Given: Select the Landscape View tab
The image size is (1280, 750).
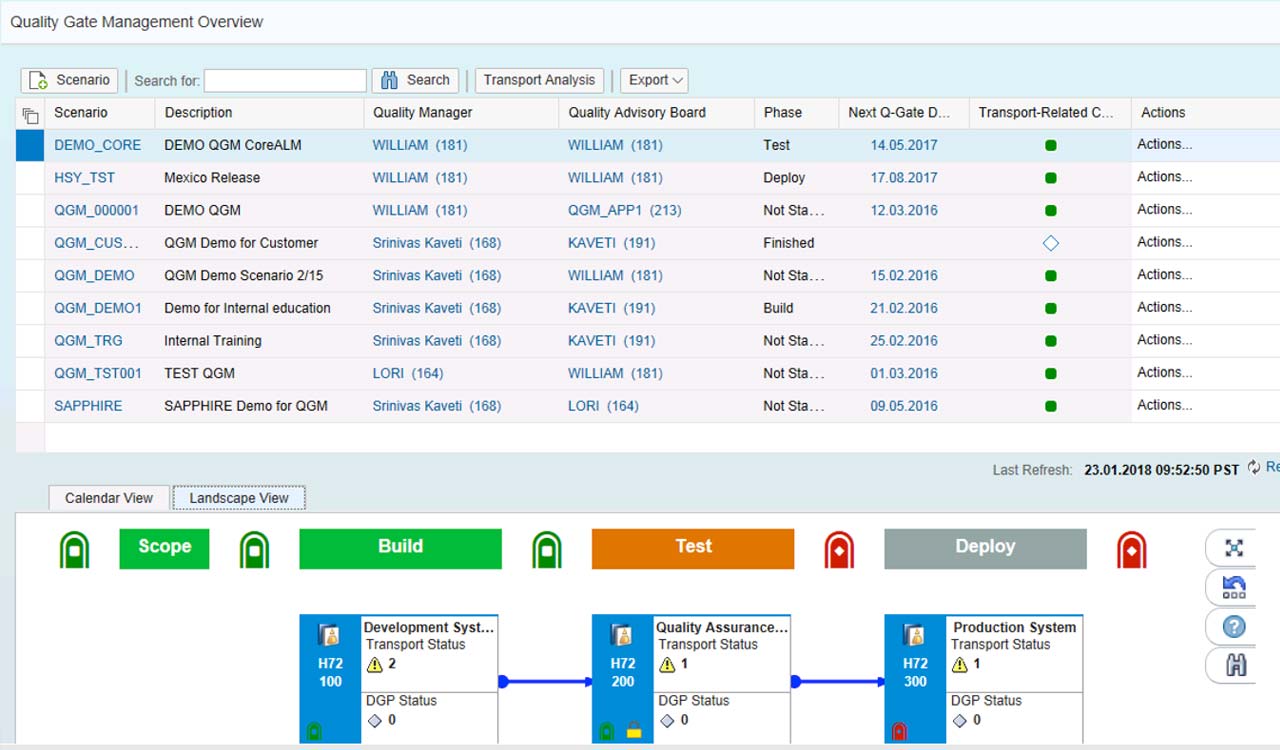Looking at the screenshot, I should tap(239, 498).
